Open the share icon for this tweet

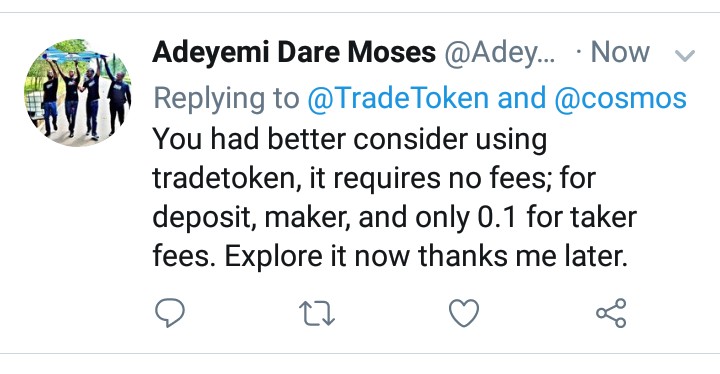[611, 313]
